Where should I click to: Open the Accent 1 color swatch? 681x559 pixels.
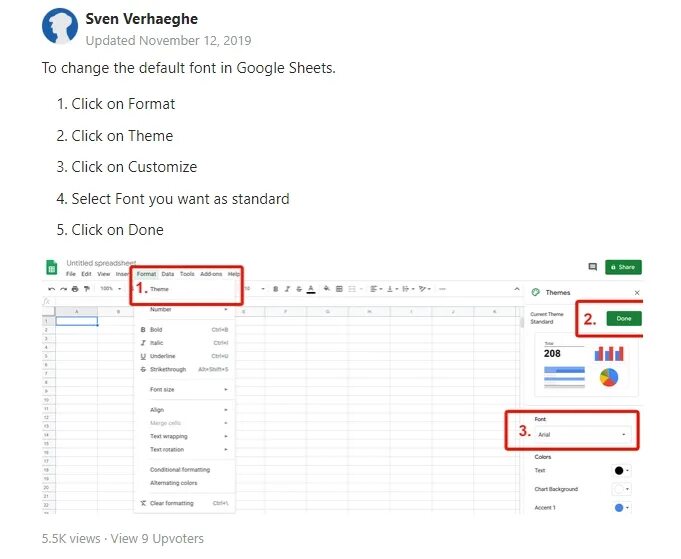621,508
